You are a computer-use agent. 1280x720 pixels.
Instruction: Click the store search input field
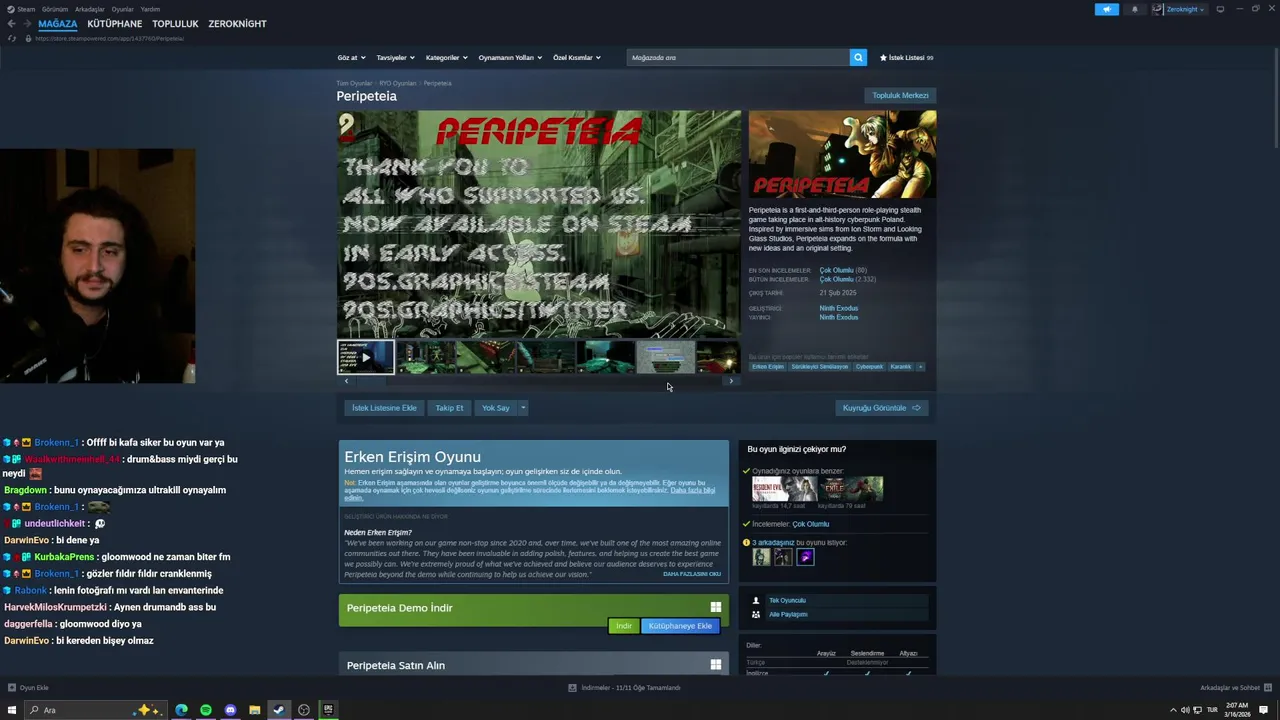(x=738, y=57)
